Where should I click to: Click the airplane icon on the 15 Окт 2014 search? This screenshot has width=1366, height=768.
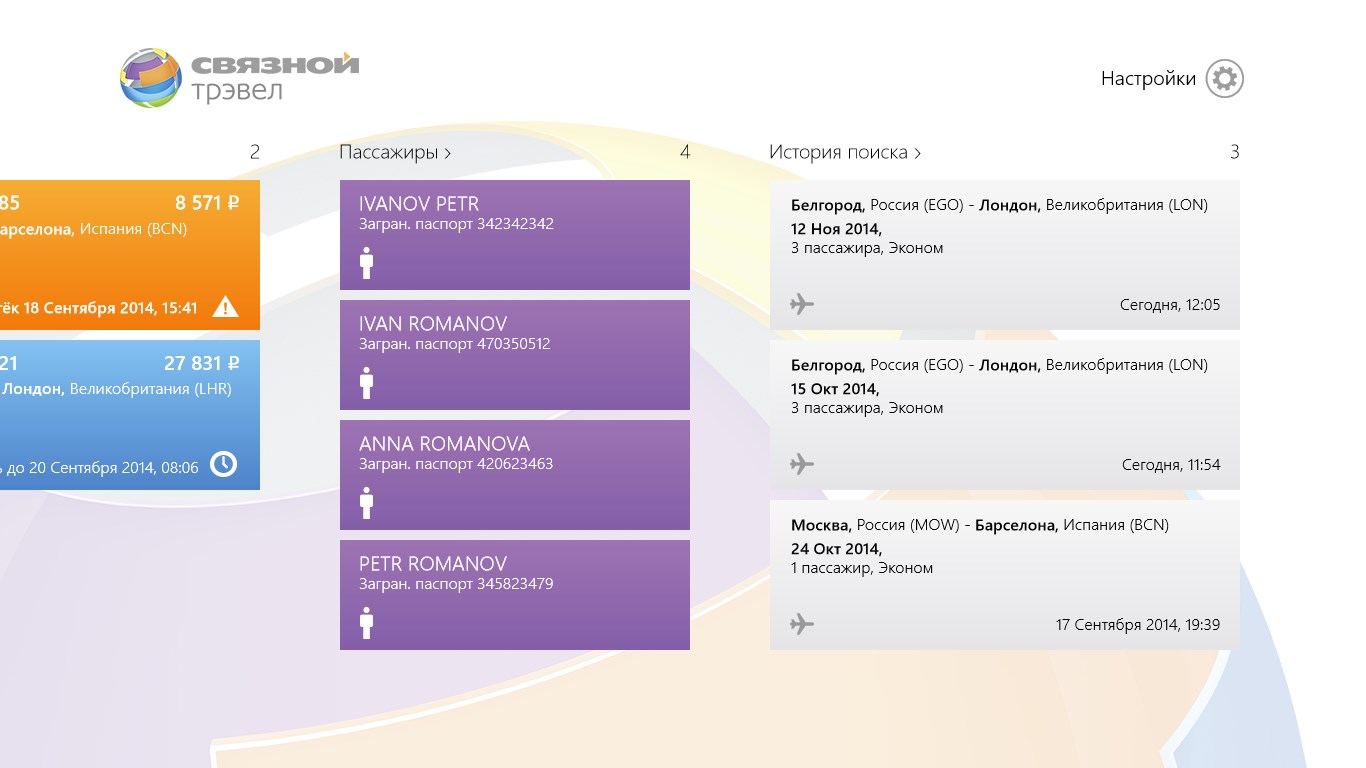(802, 464)
